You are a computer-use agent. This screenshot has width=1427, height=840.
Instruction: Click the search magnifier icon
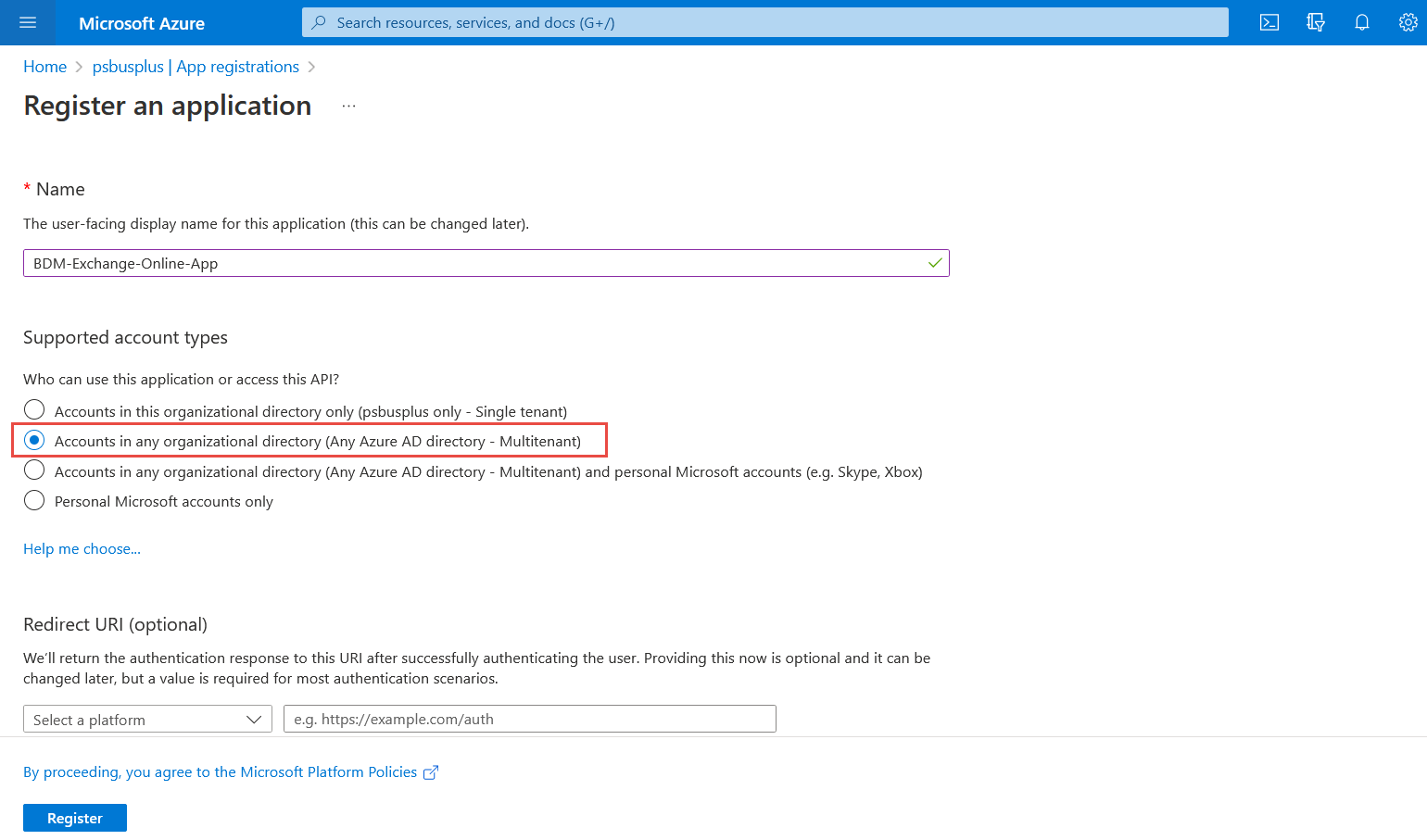319,22
